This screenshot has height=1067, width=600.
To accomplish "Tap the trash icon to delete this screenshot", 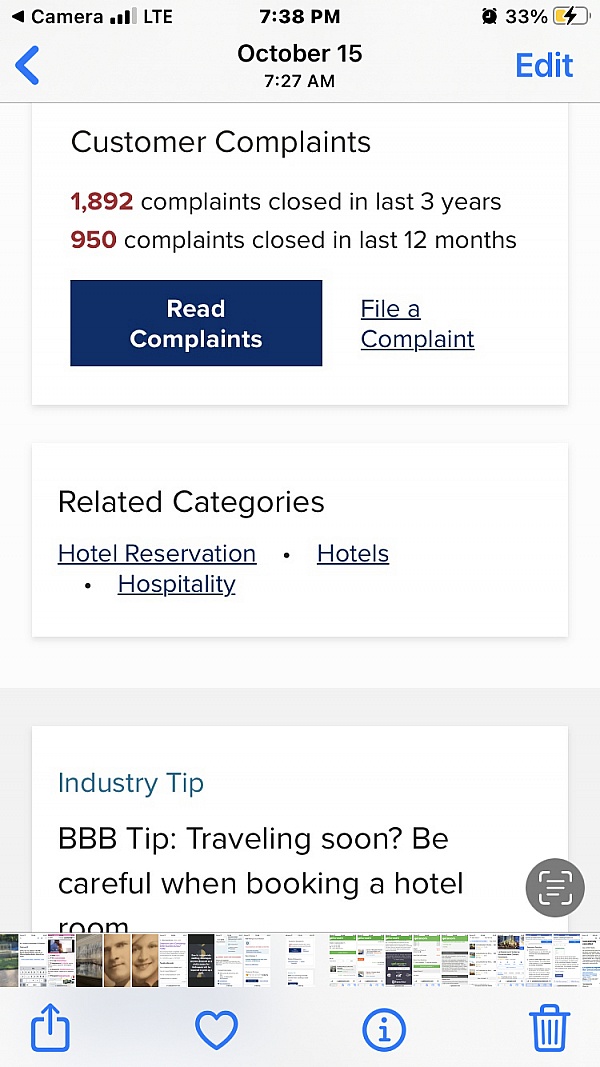I will (x=549, y=1028).
